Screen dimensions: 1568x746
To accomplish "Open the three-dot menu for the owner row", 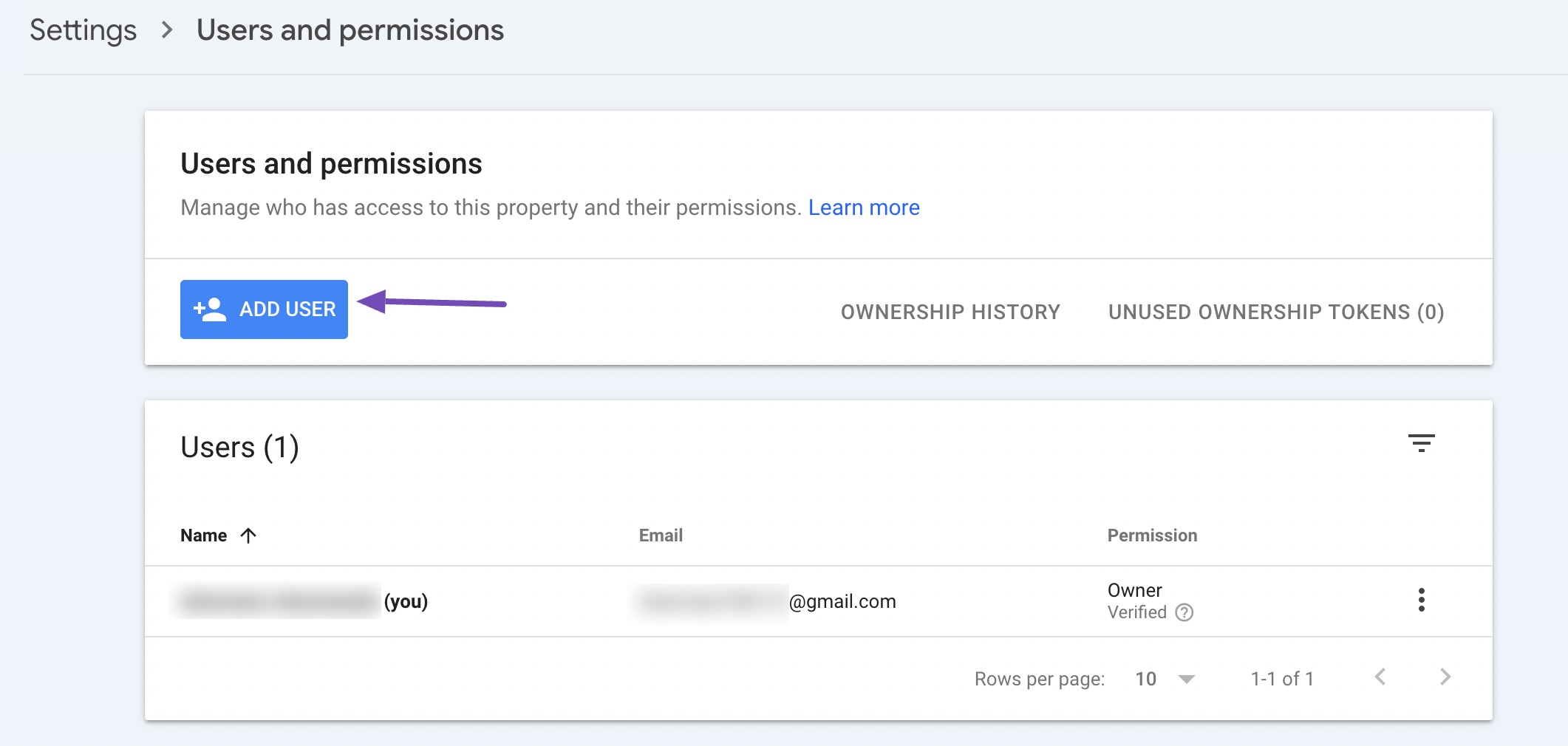I will click(x=1422, y=600).
